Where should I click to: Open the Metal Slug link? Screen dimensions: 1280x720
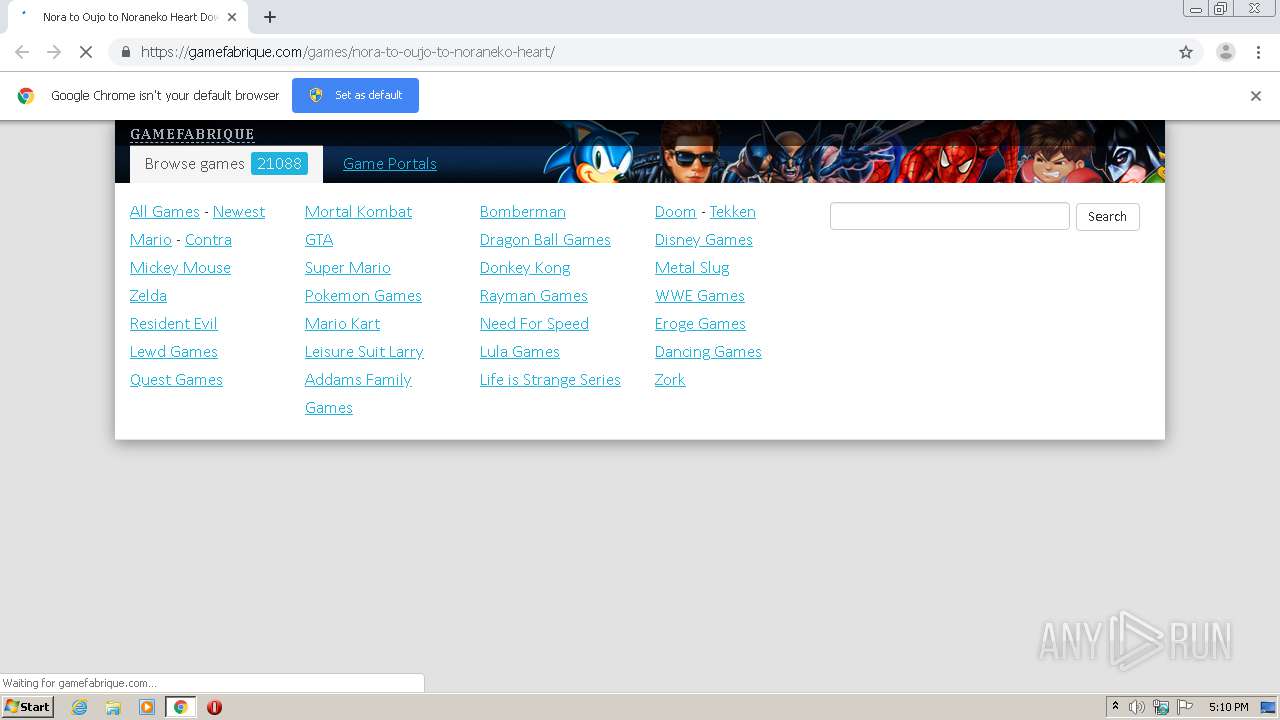[692, 268]
